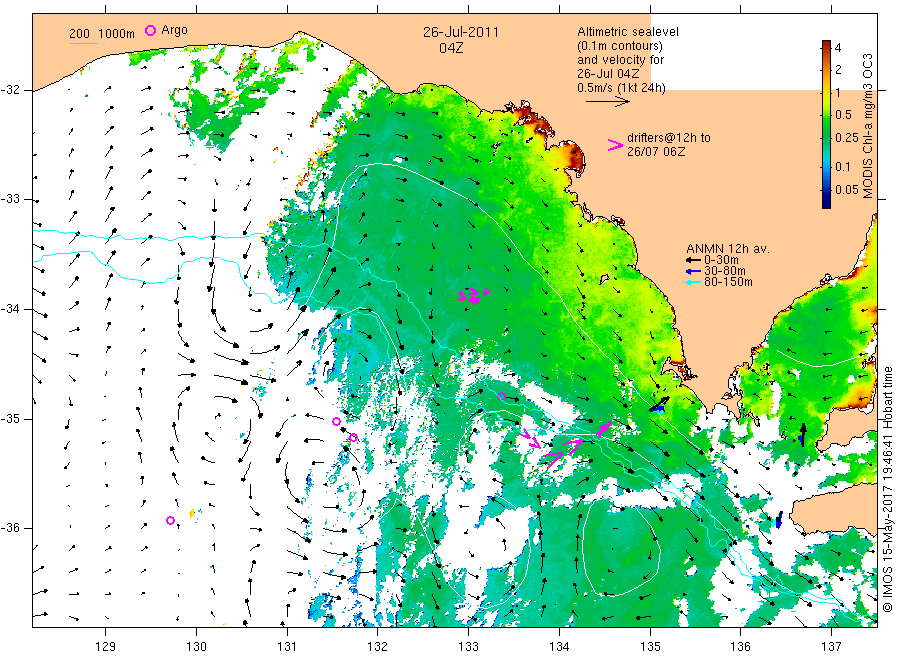Screen dimensions: 900x660
Task: Click the longitude label '132'
Action: click(x=378, y=647)
